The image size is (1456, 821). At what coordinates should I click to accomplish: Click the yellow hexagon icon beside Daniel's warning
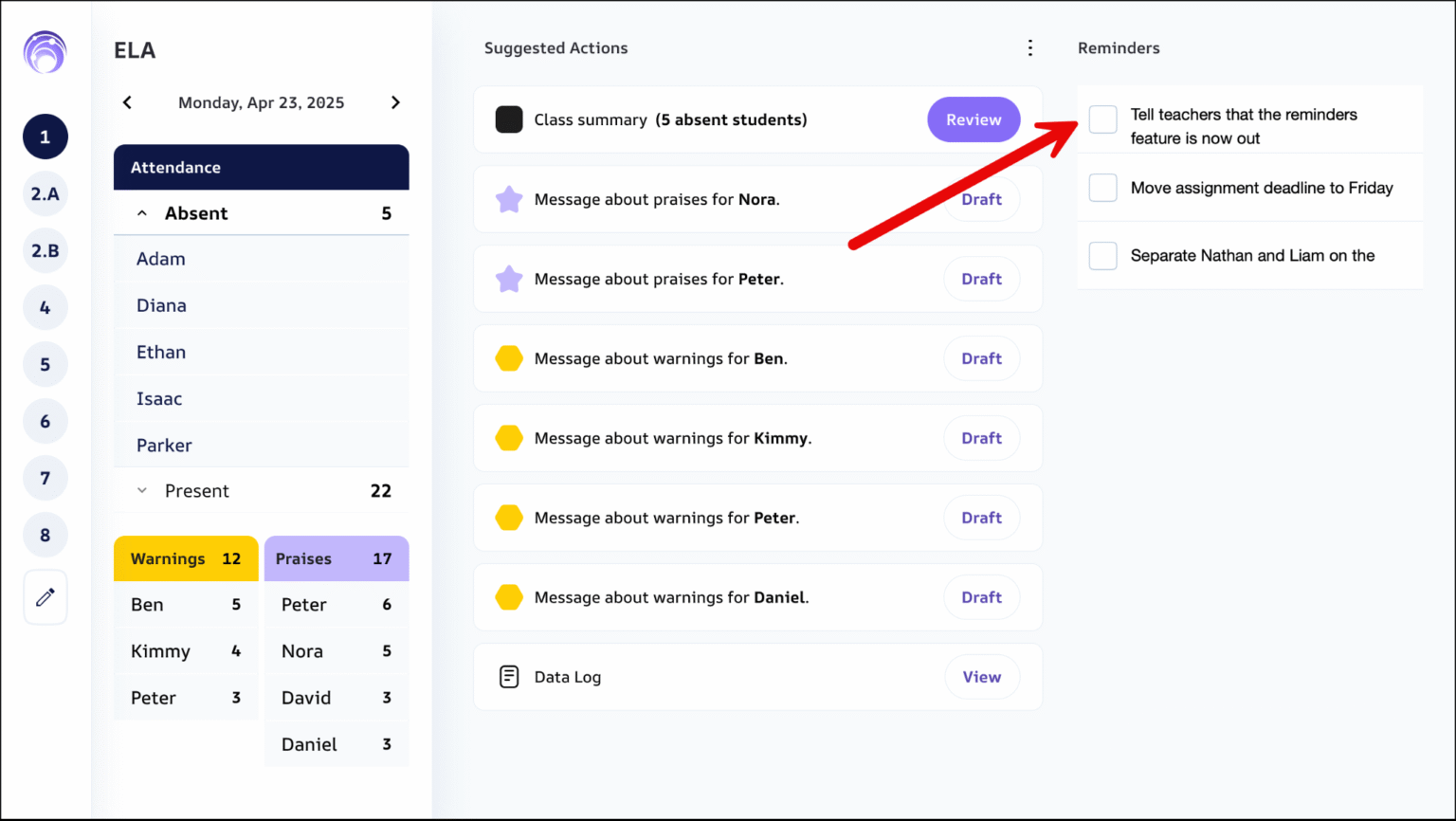click(509, 597)
